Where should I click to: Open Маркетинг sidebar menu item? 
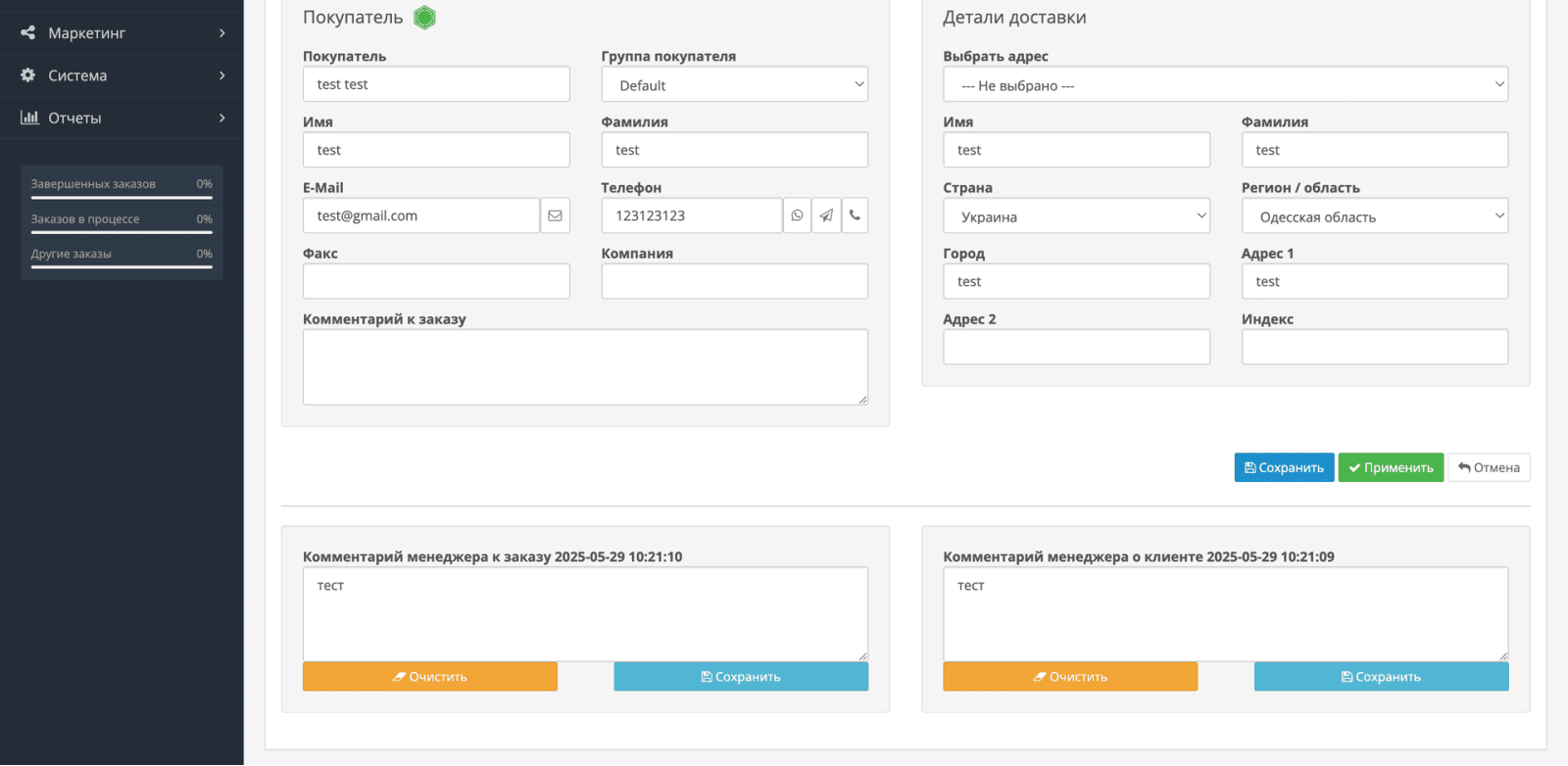coord(122,32)
